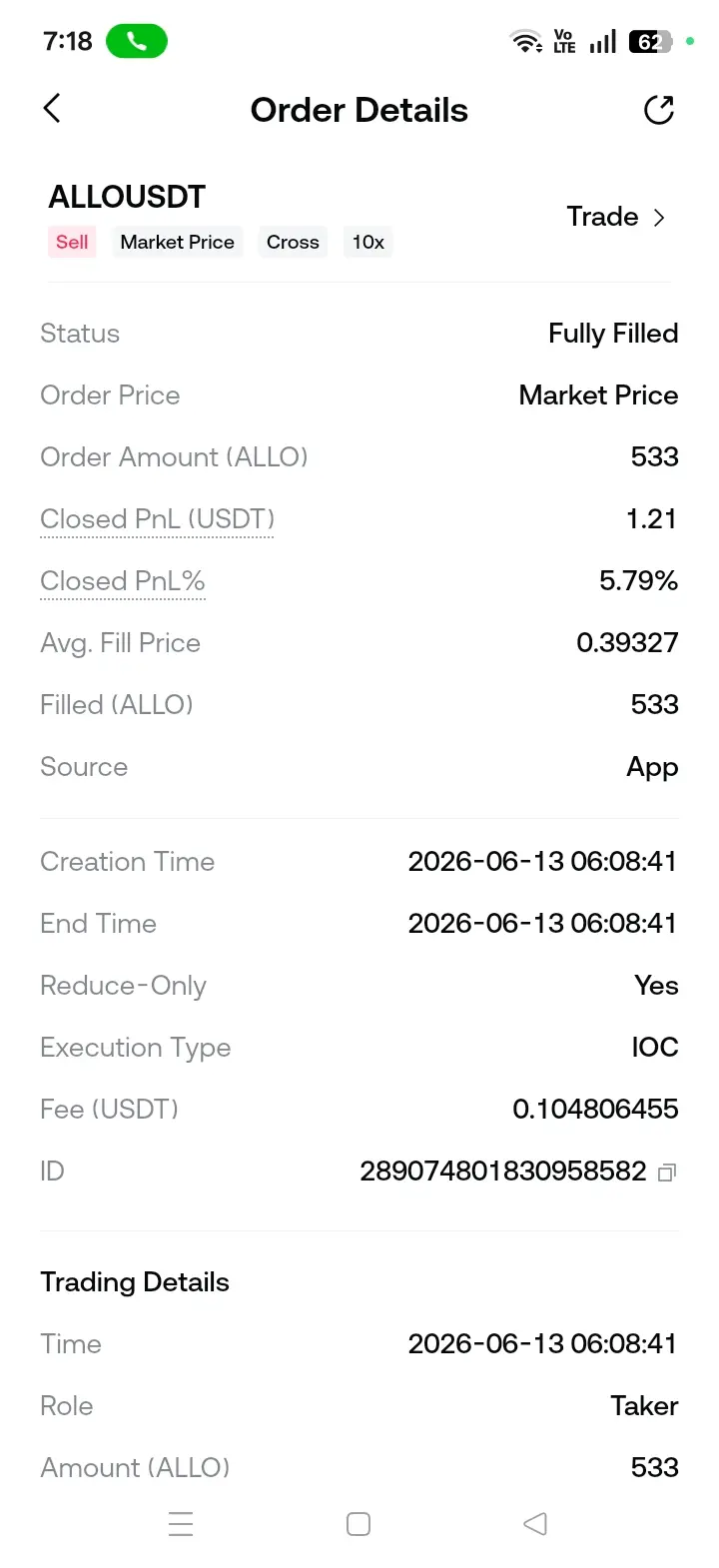Image resolution: width=719 pixels, height=1568 pixels.
Task: Tap the Wi-Fi status icon
Action: [526, 42]
